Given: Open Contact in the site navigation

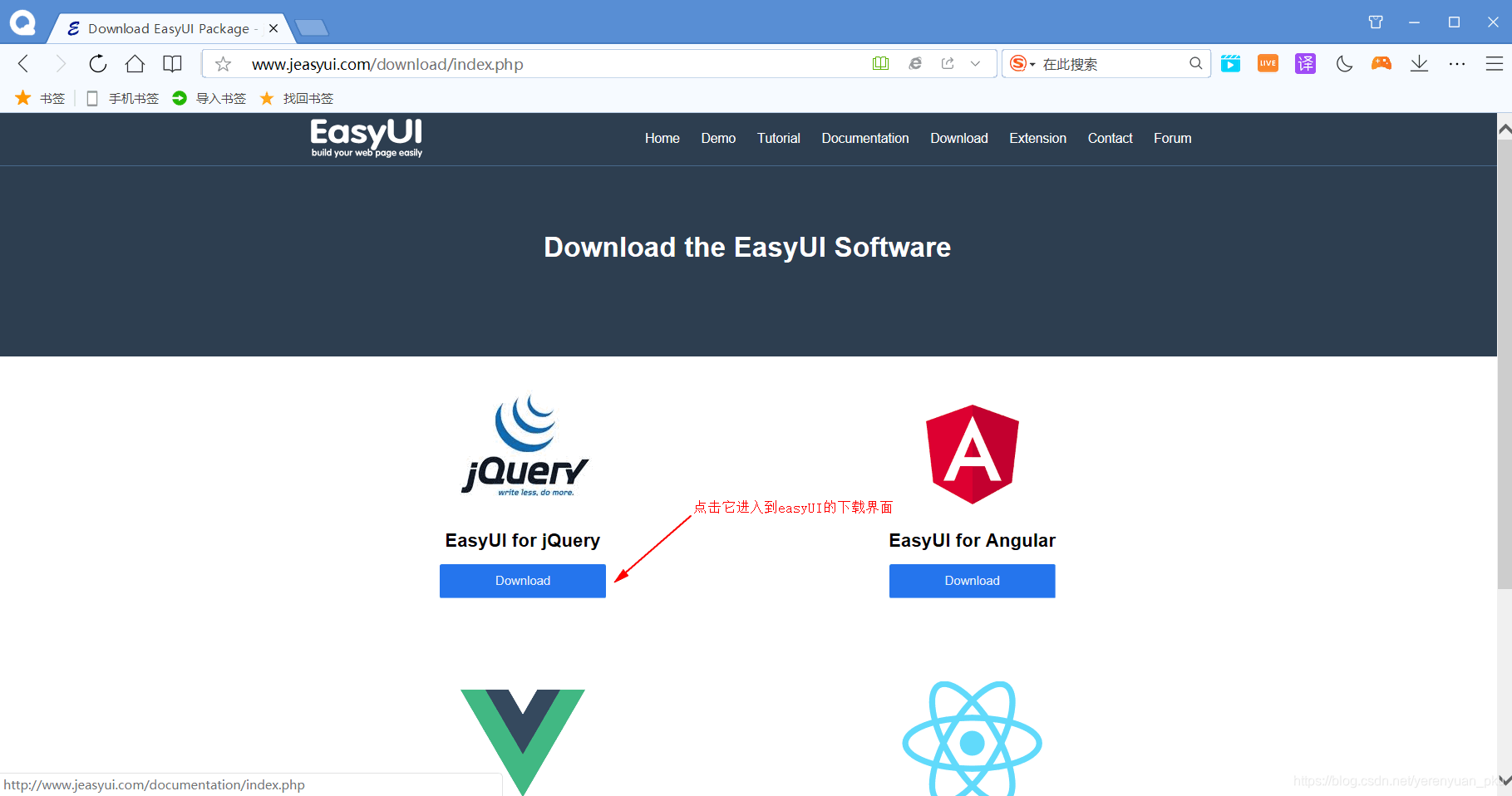Looking at the screenshot, I should pyautogui.click(x=1111, y=138).
